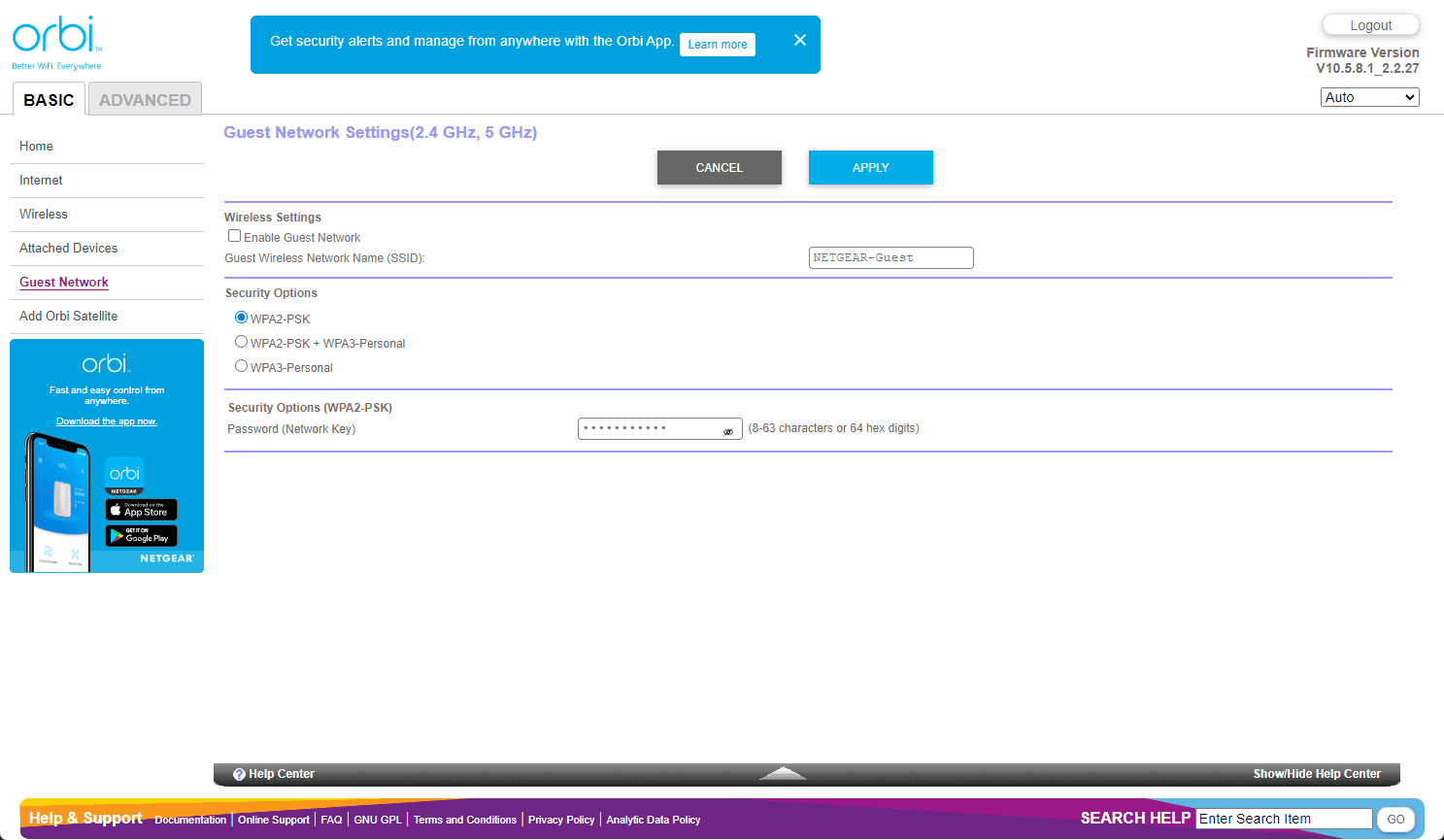Image resolution: width=1444 pixels, height=840 pixels.
Task: Open the Auto language dropdown
Action: (1369, 97)
